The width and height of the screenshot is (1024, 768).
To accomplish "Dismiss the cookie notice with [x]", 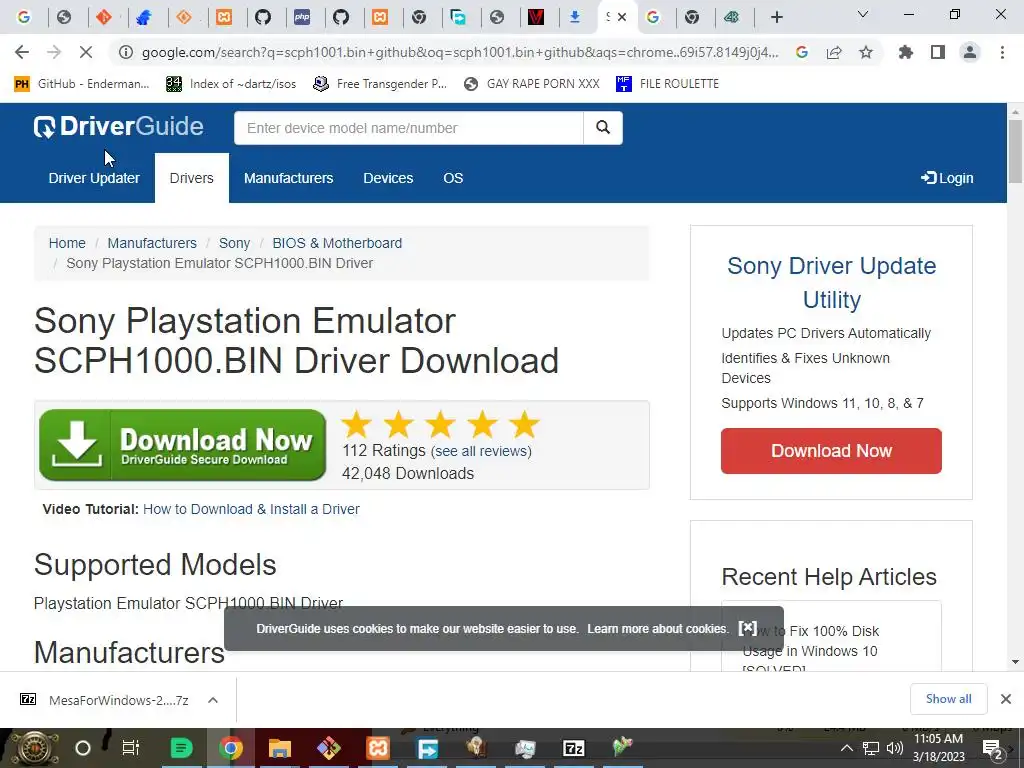I will (x=748, y=628).
